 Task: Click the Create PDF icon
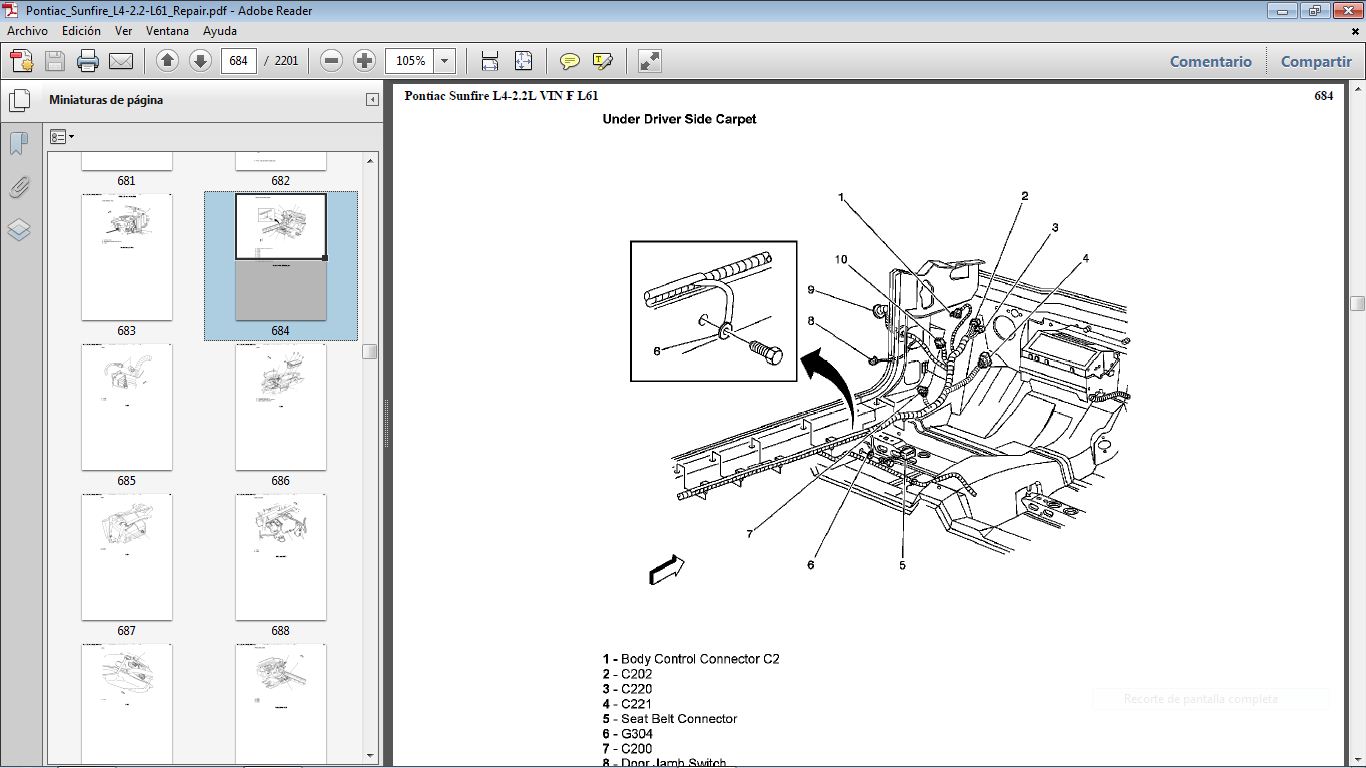(21, 60)
